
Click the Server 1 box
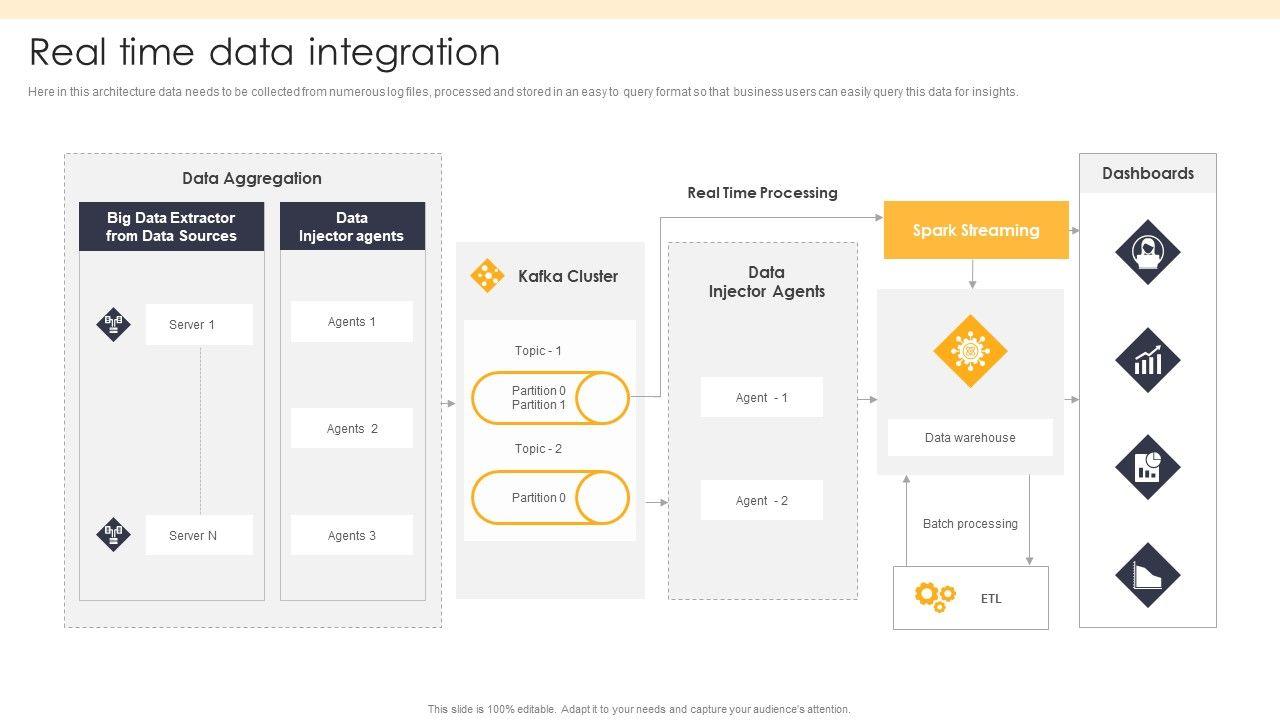199,325
